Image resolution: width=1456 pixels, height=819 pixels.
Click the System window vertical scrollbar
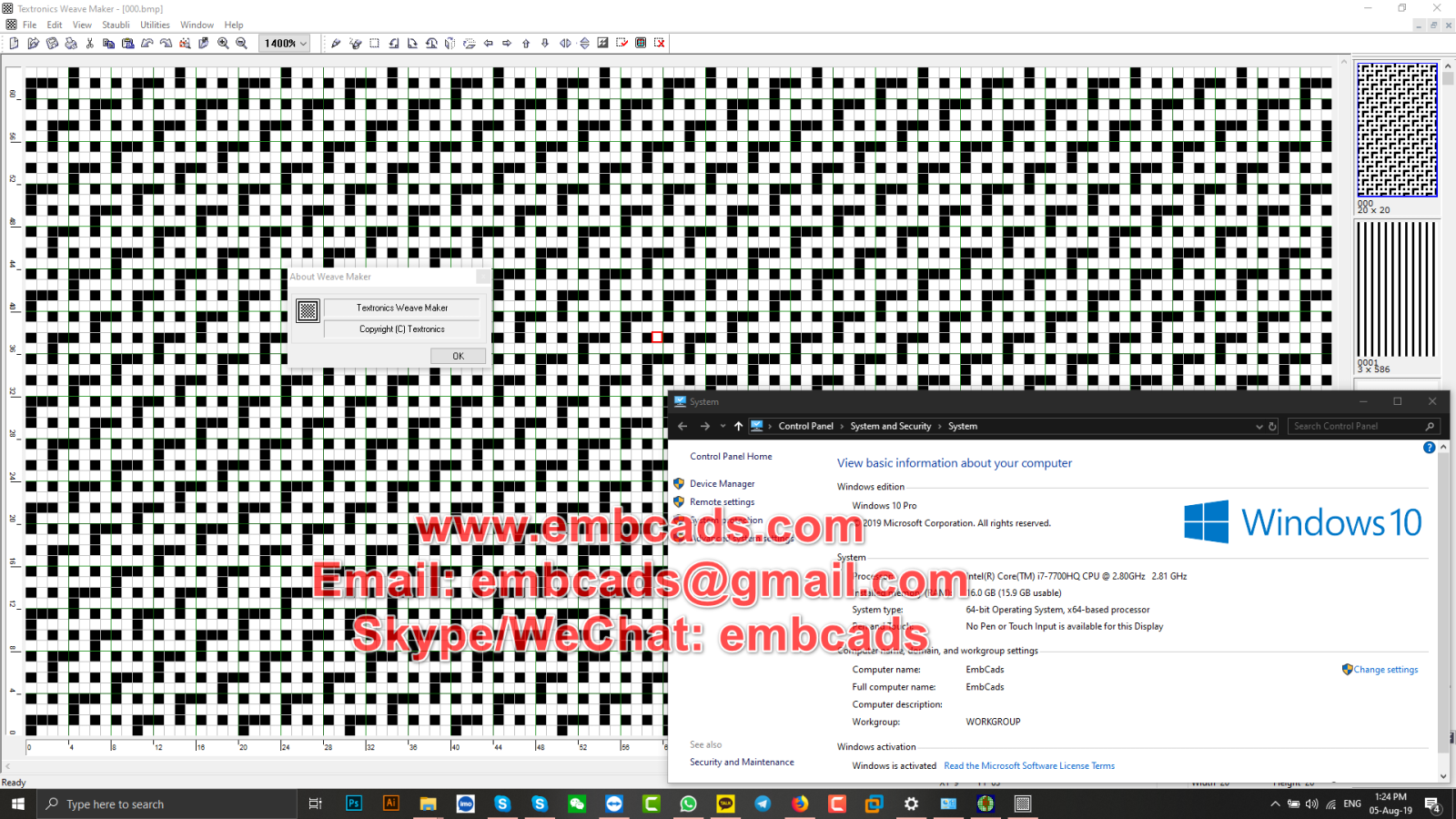pos(1443,612)
